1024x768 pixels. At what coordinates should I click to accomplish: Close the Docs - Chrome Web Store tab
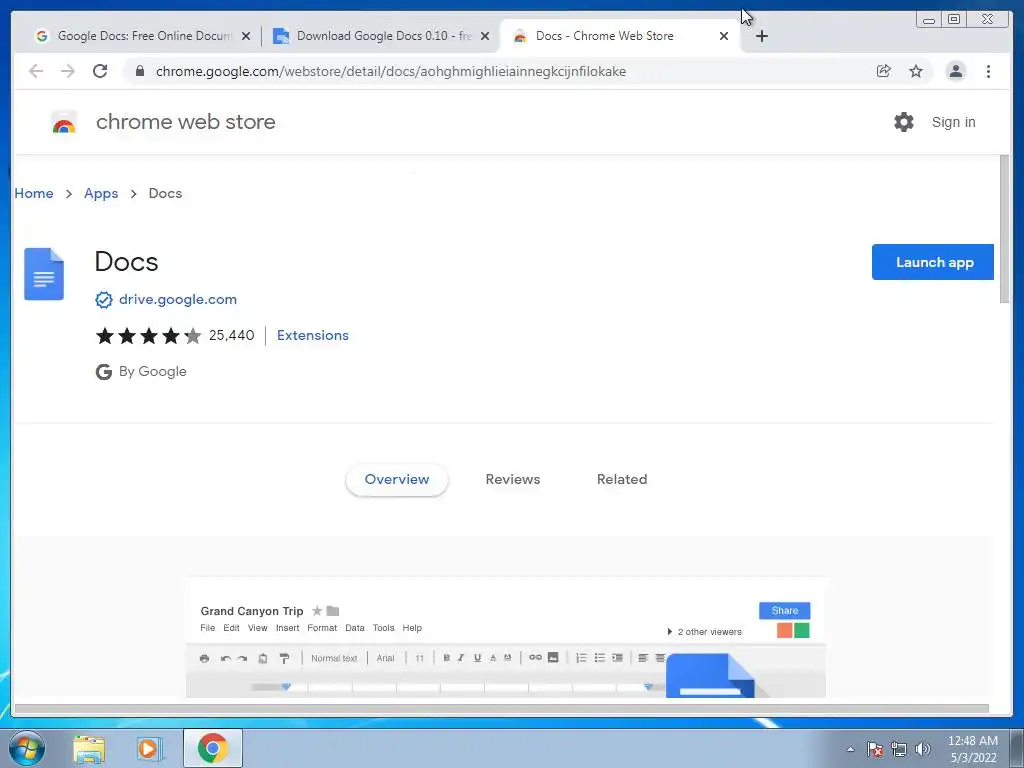[x=724, y=36]
